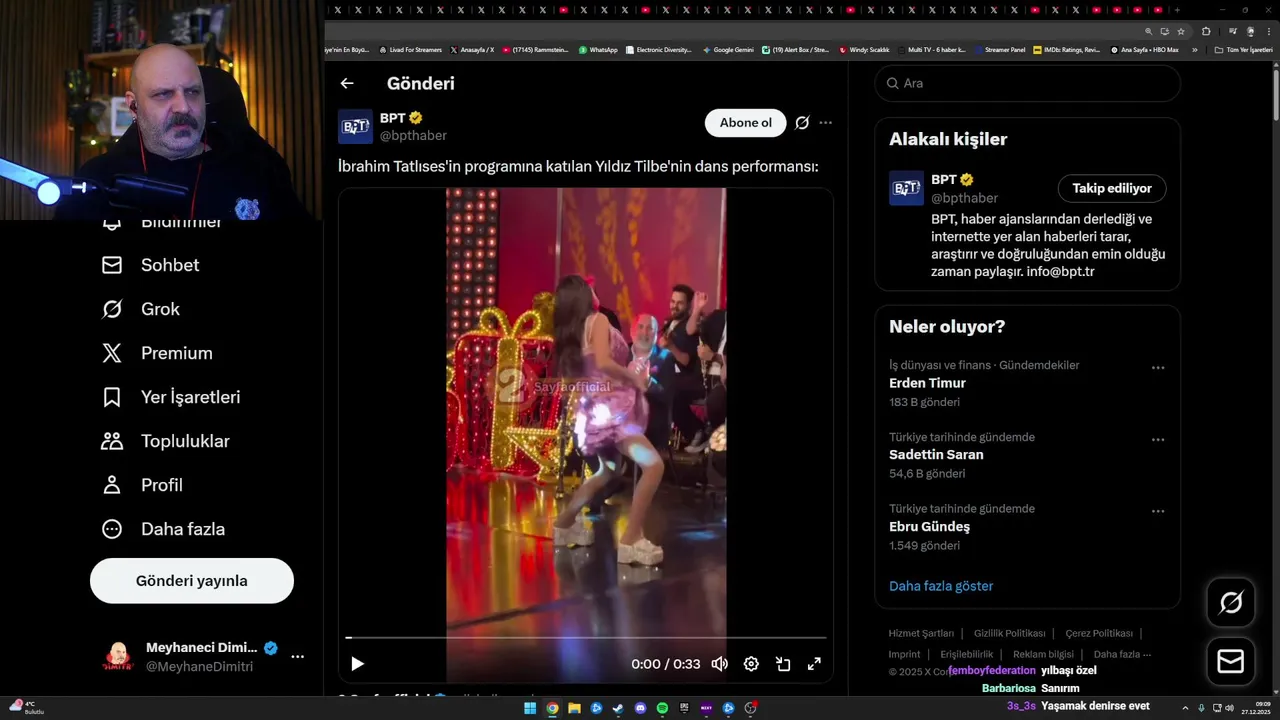Click the Abone ol button
This screenshot has height=720, width=1280.
click(x=746, y=123)
